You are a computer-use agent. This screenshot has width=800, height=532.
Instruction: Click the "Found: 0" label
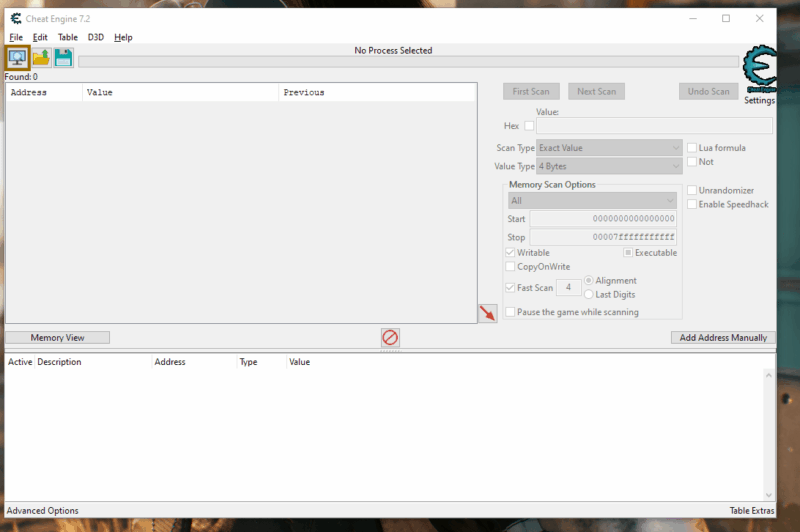tap(21, 77)
